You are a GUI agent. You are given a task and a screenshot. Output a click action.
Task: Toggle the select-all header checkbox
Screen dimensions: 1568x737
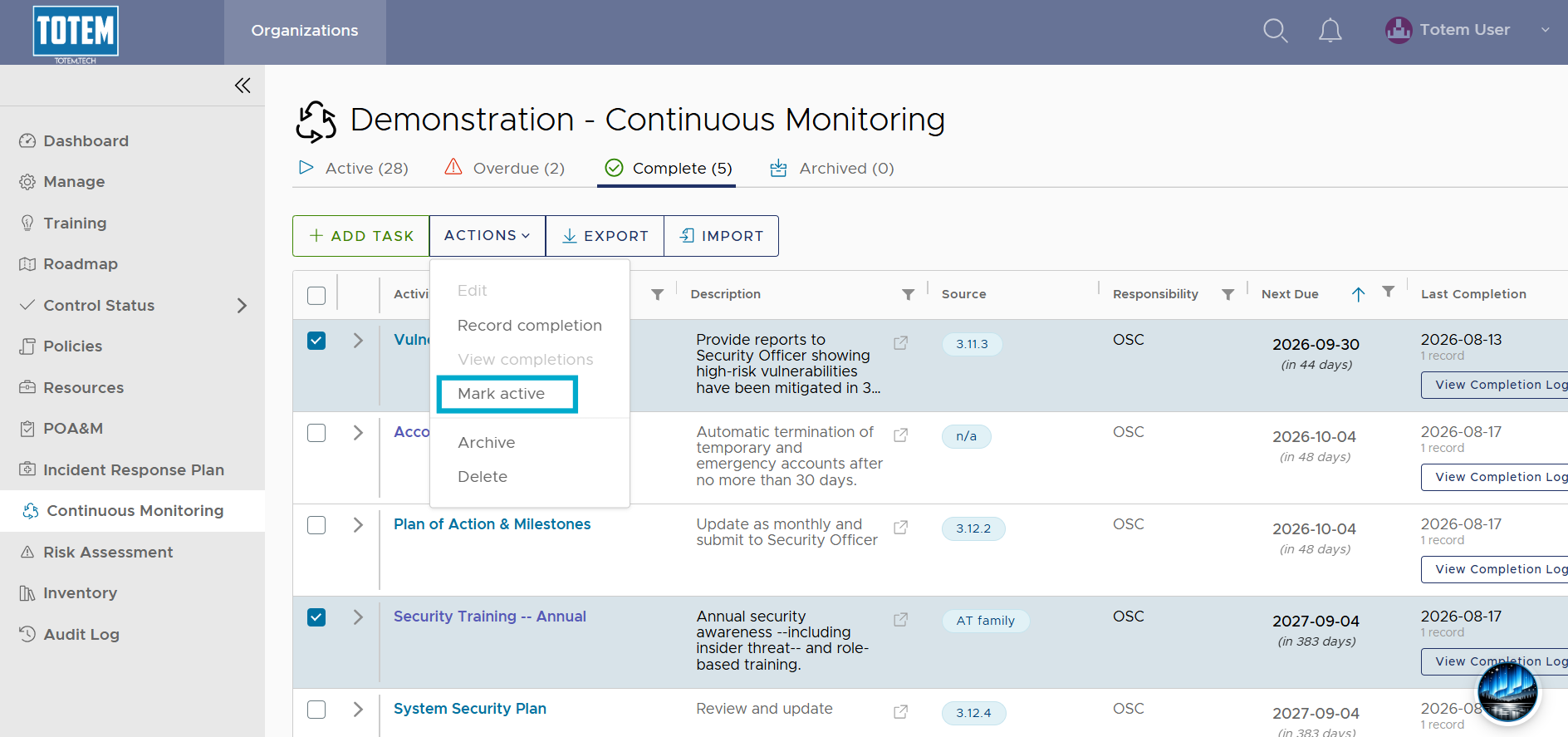(316, 295)
